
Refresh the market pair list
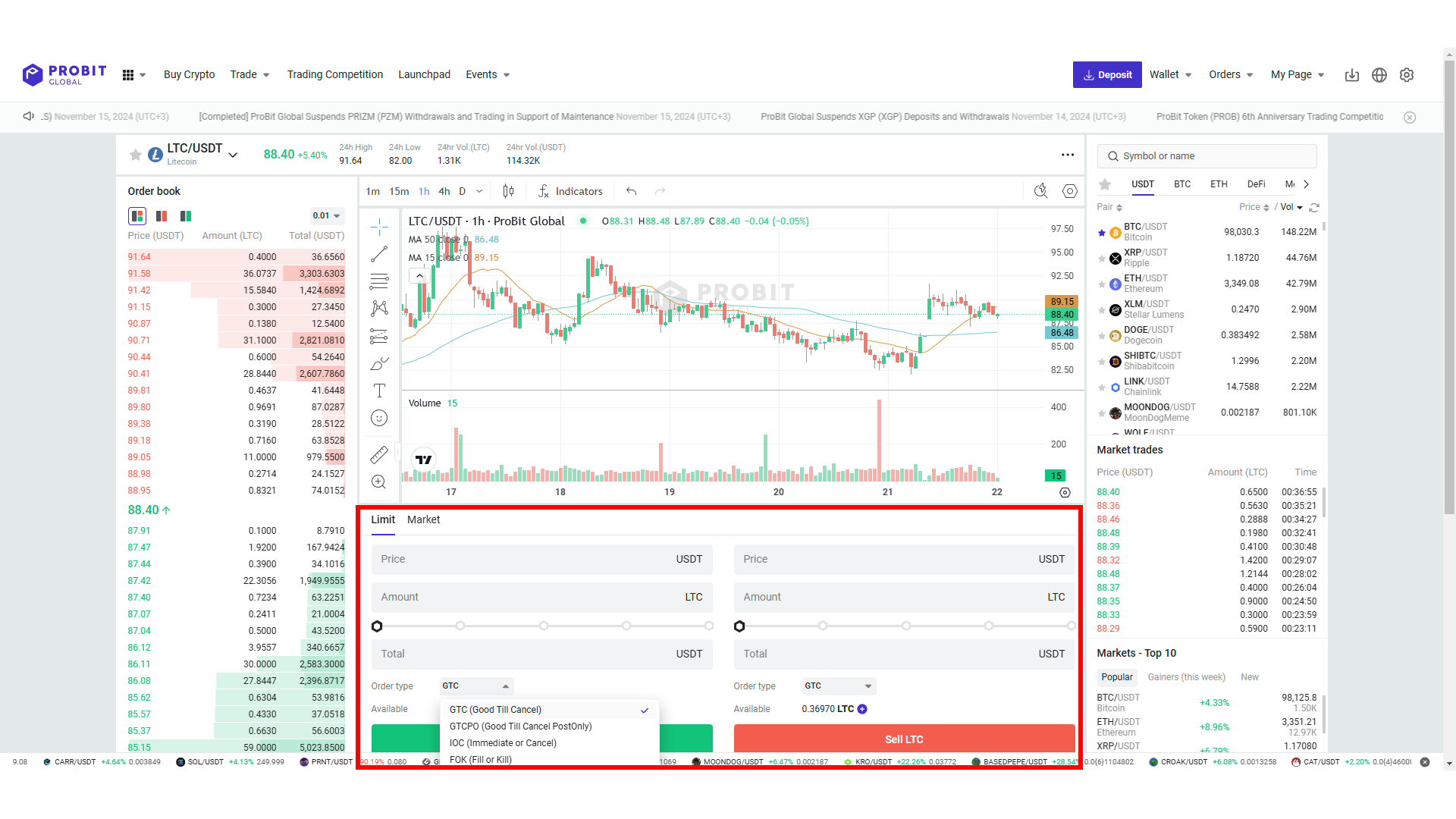click(x=1314, y=207)
